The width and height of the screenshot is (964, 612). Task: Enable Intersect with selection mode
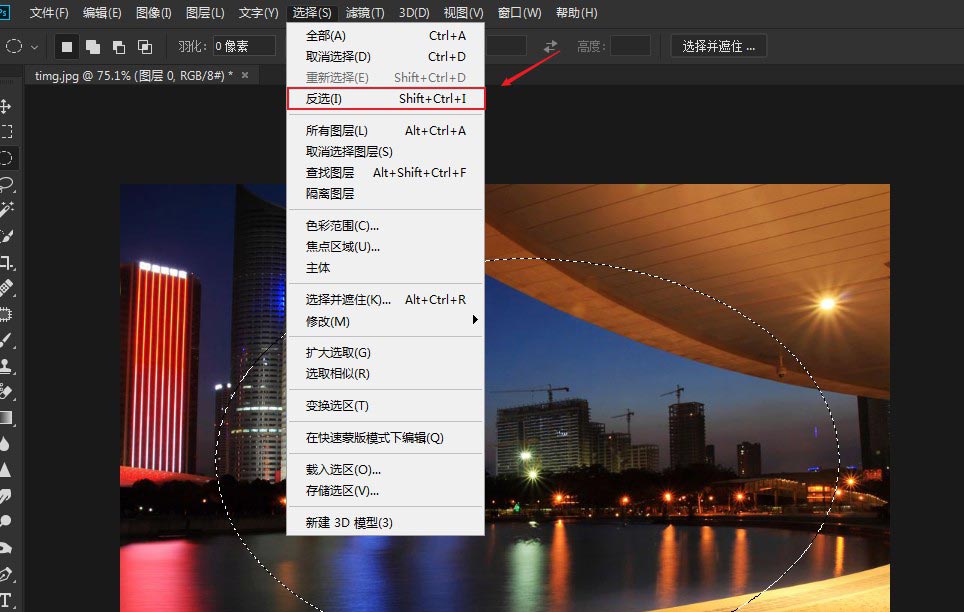144,45
